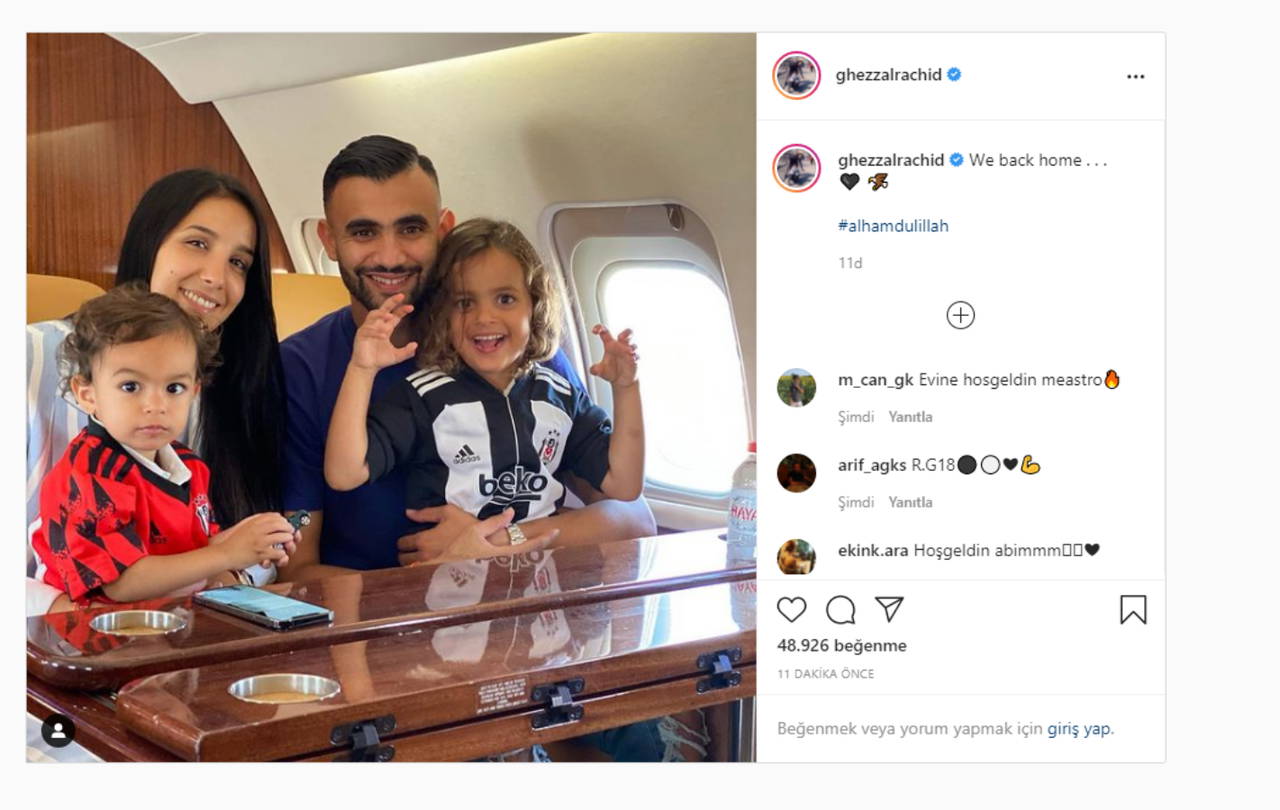View the 48.926 beğenme likes list
1280x810 pixels.
click(841, 646)
